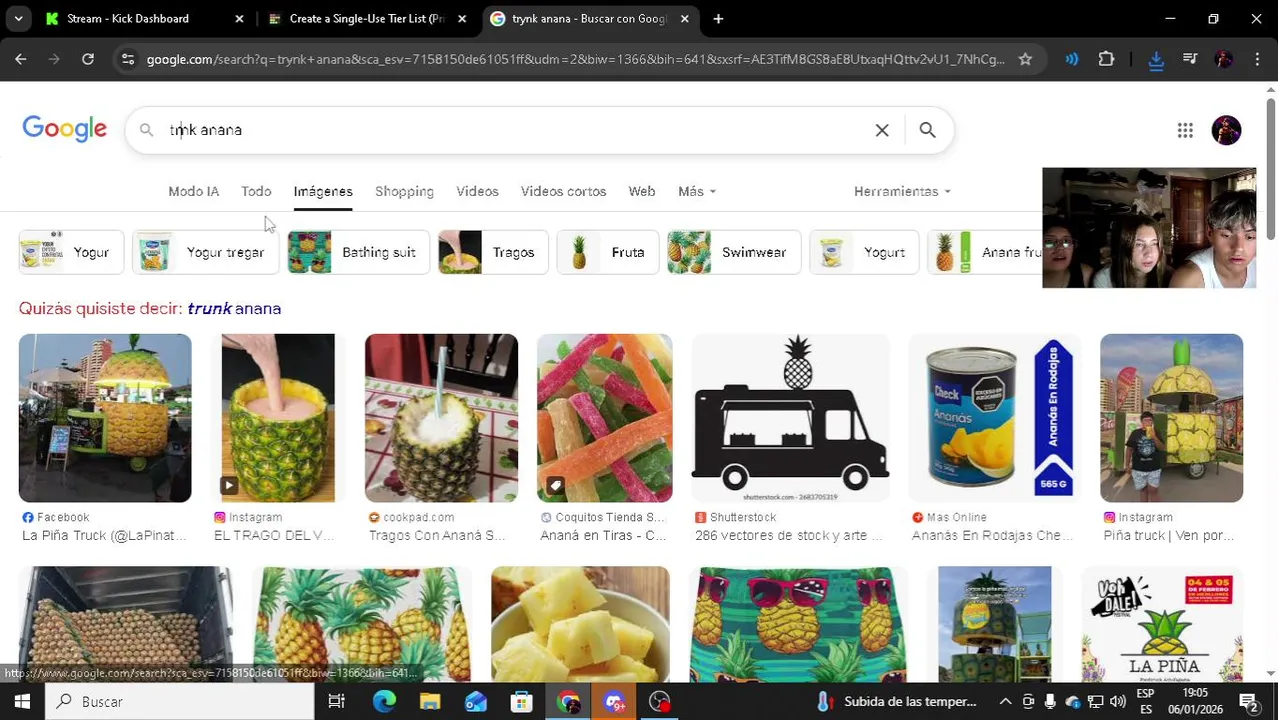Open the Google apps grid
Viewport: 1278px width, 720px height.
point(1185,130)
